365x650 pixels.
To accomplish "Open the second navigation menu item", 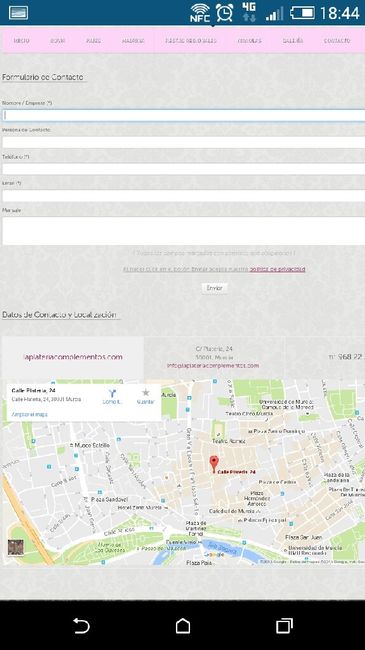I will pos(58,41).
